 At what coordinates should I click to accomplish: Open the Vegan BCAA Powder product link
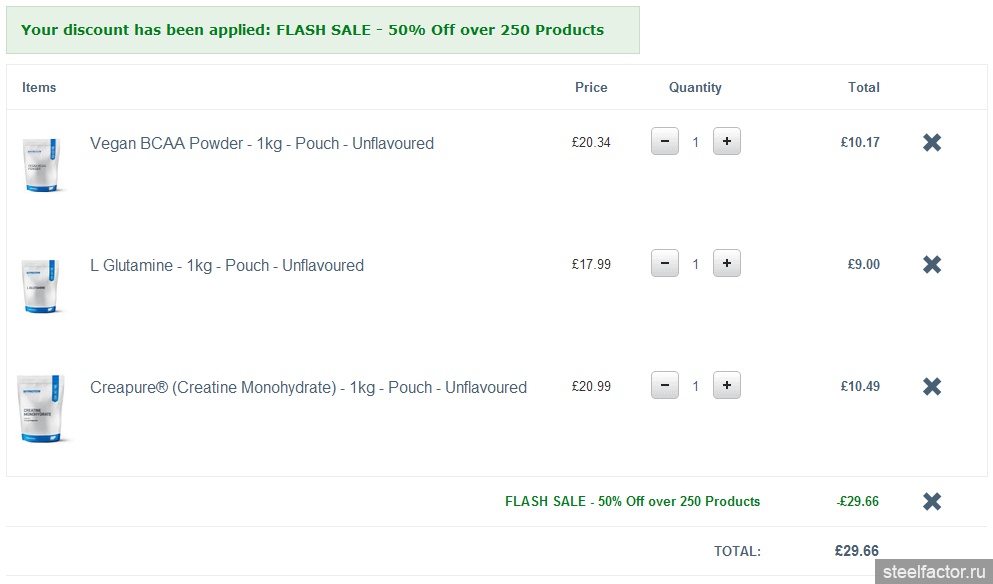tap(262, 144)
